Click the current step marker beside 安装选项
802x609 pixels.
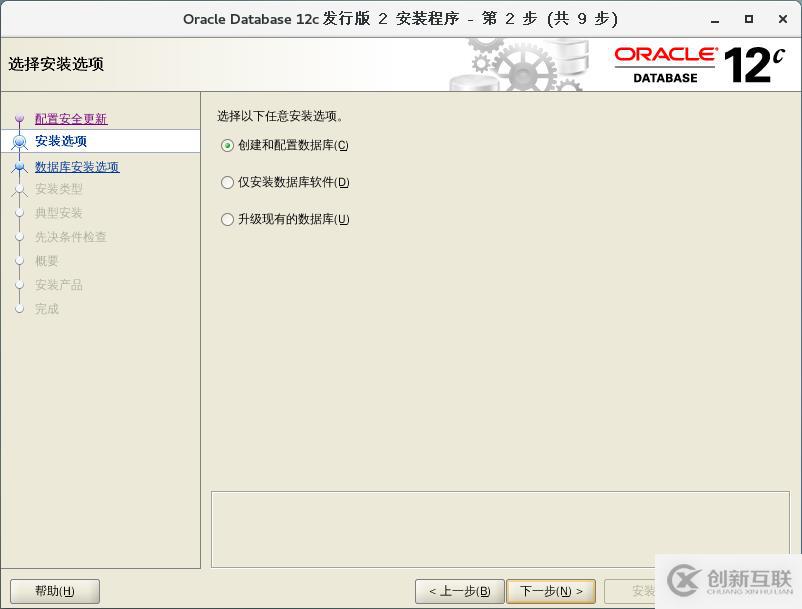[19, 141]
